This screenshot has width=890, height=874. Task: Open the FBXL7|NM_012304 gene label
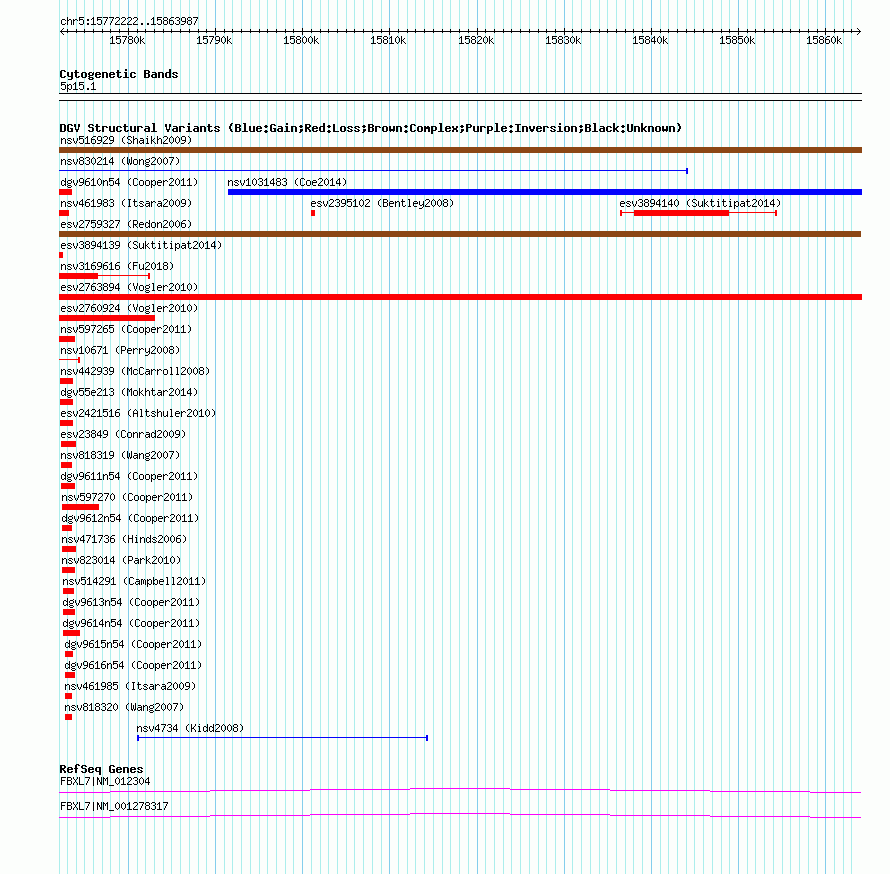(105, 781)
